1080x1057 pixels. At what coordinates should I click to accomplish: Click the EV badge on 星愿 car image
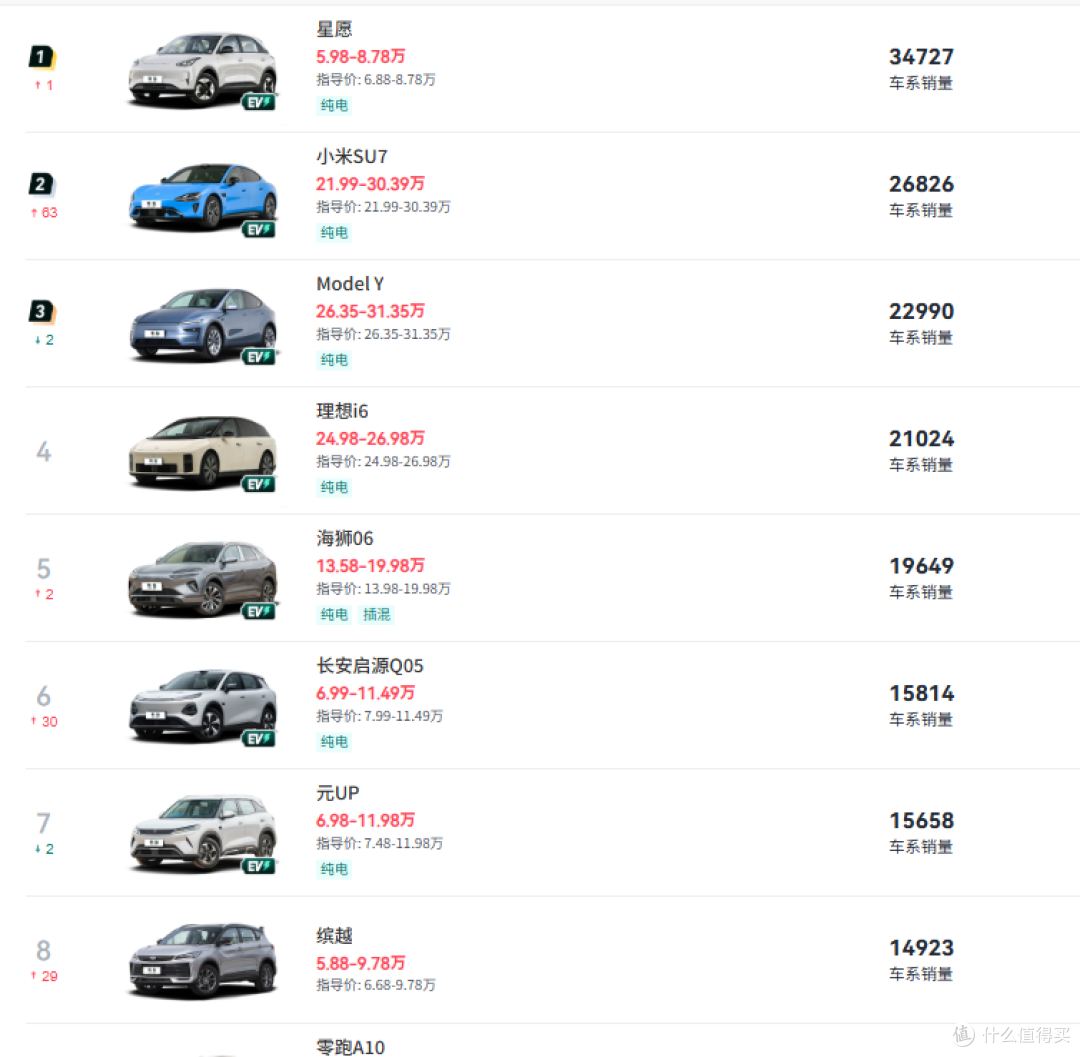259,103
